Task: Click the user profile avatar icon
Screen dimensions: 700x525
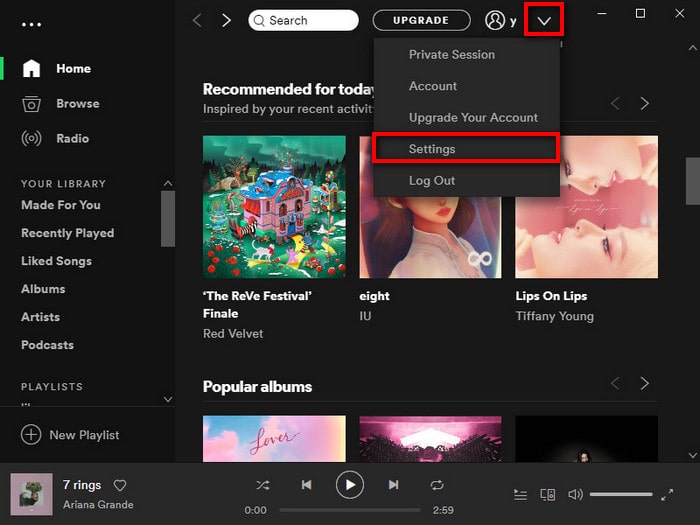Action: (x=495, y=20)
